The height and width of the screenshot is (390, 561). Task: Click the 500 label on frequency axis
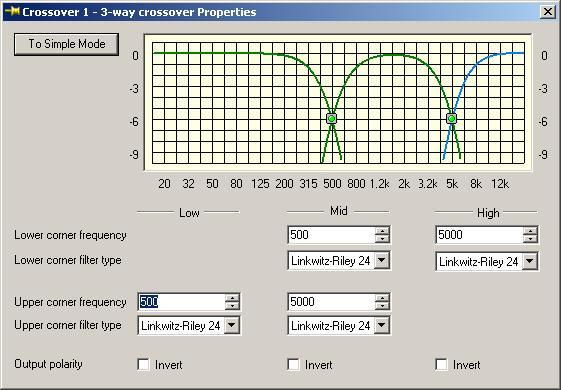332,184
